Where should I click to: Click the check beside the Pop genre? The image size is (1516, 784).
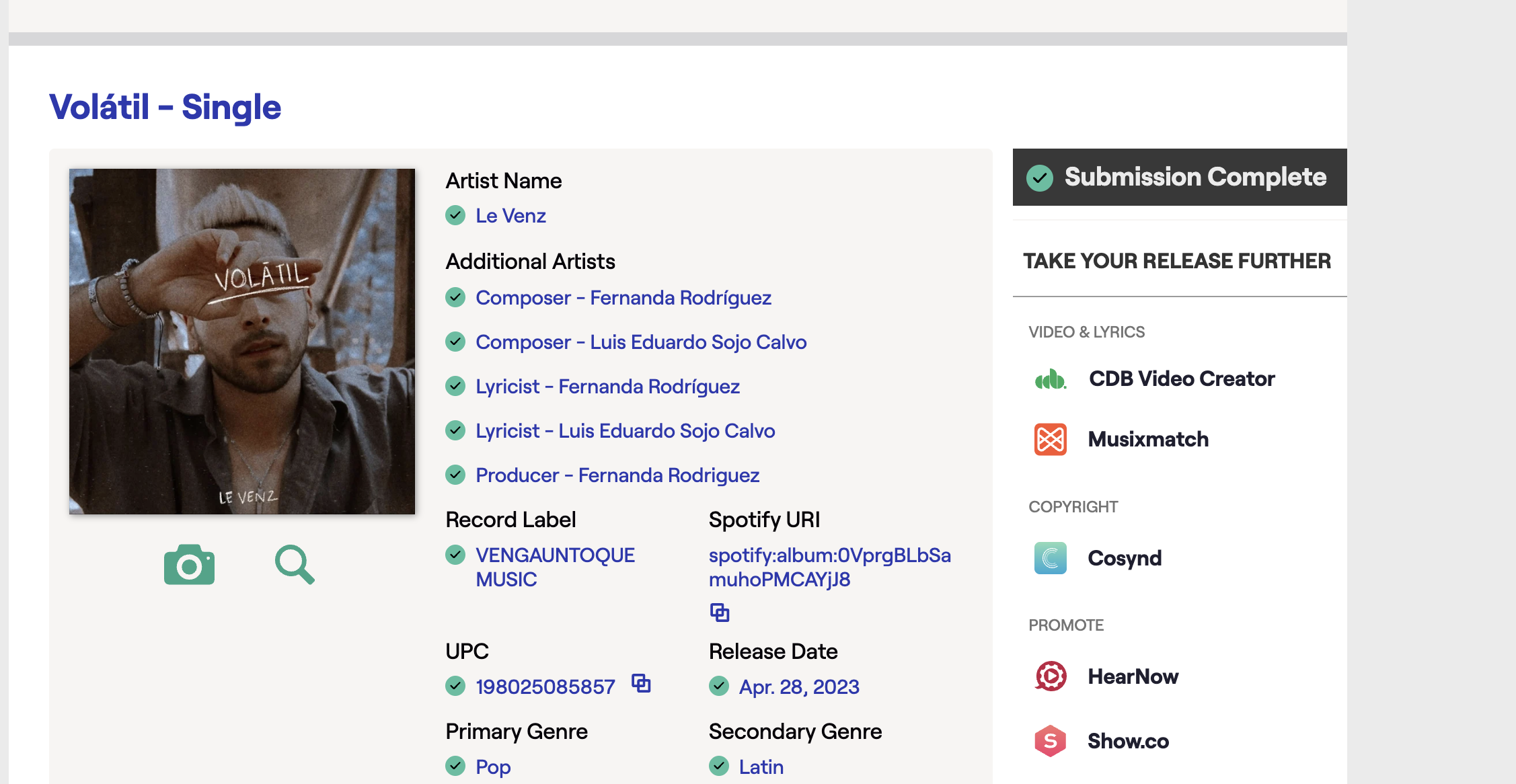tap(455, 766)
